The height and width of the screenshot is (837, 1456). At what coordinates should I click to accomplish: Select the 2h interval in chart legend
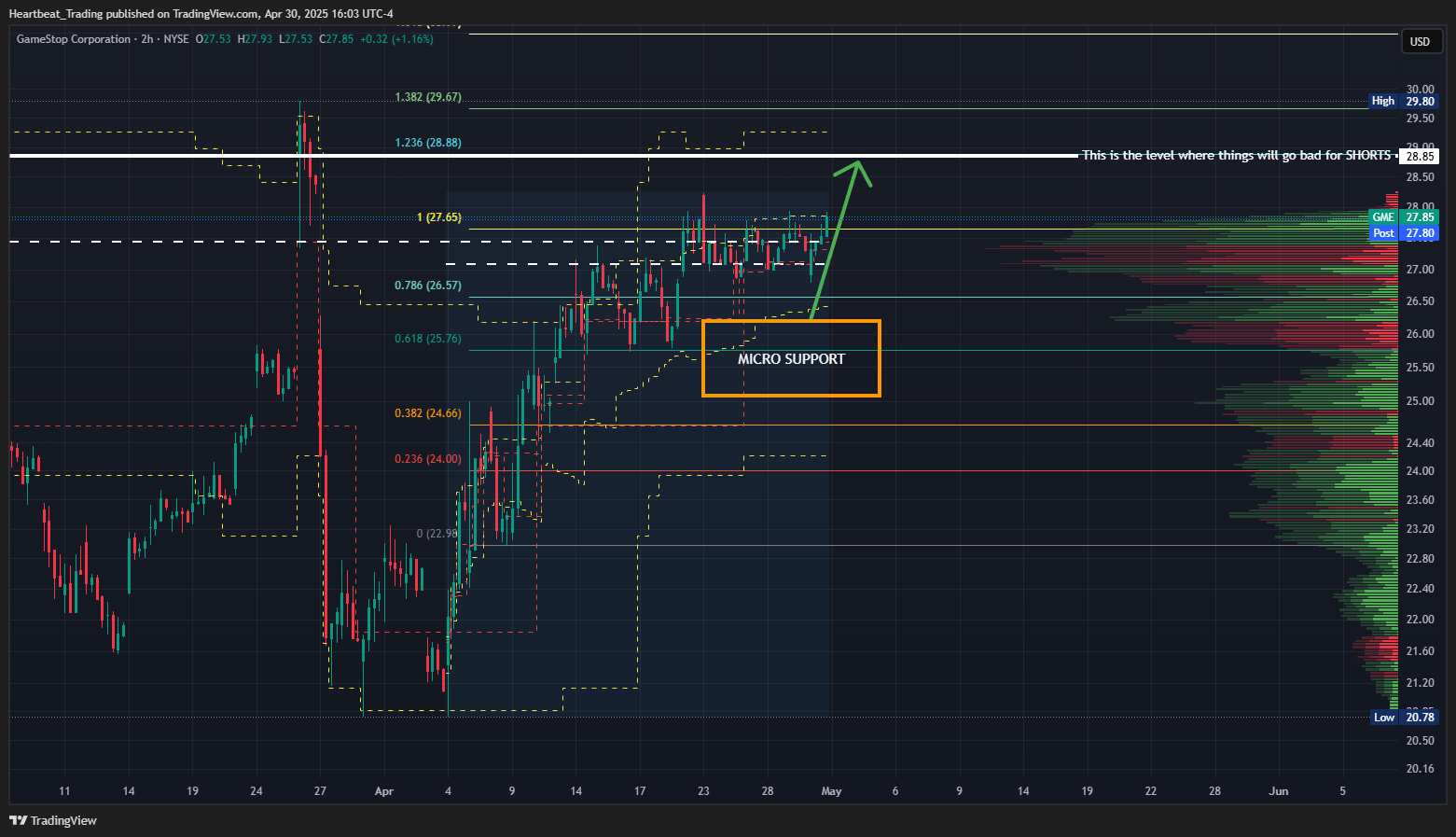pos(146,39)
